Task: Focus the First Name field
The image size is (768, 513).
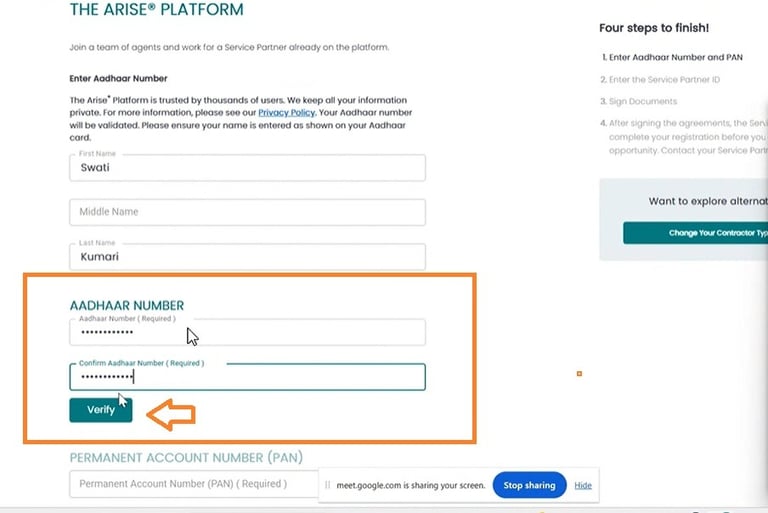Action: (247, 168)
